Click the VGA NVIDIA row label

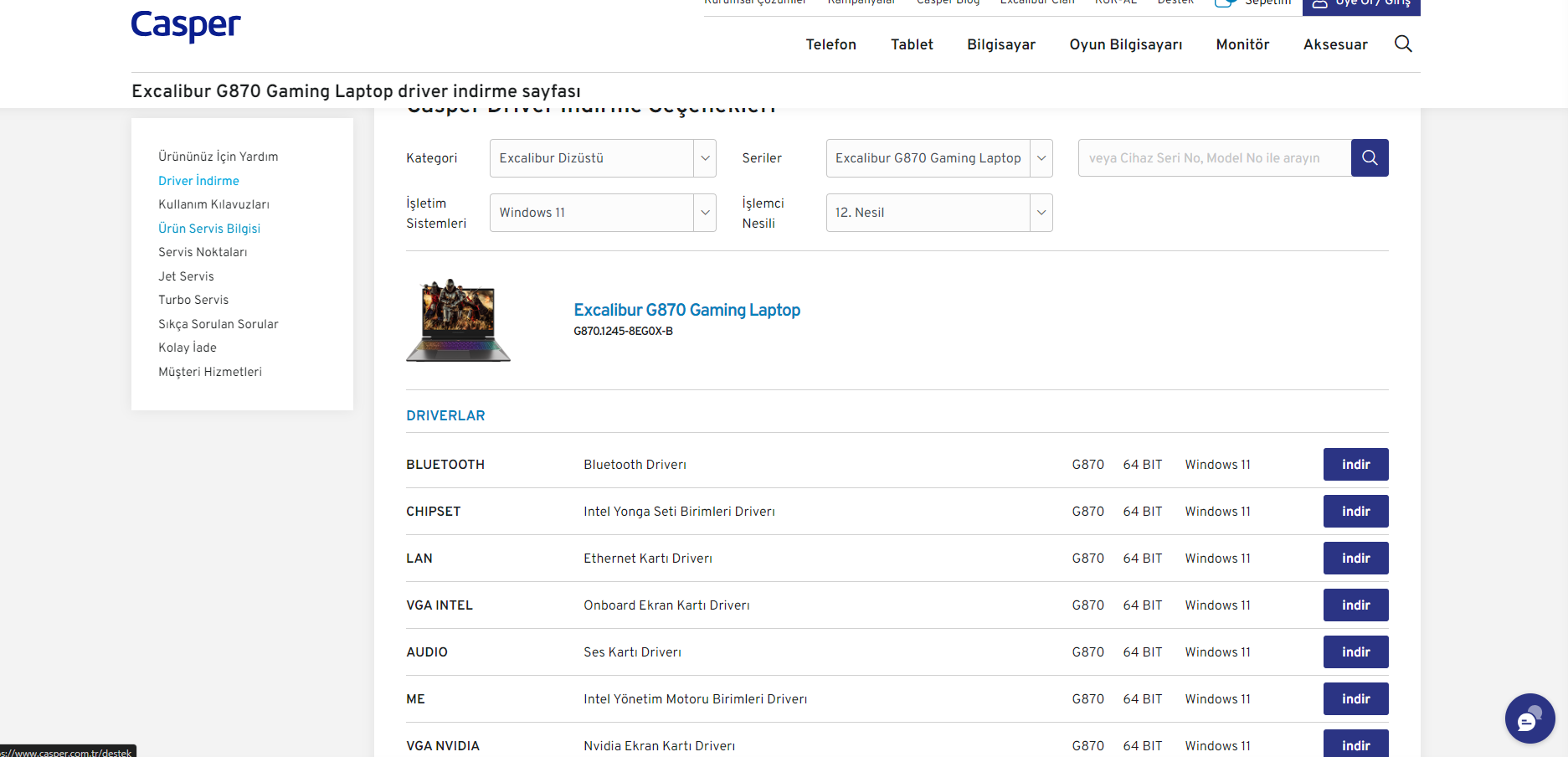point(443,746)
